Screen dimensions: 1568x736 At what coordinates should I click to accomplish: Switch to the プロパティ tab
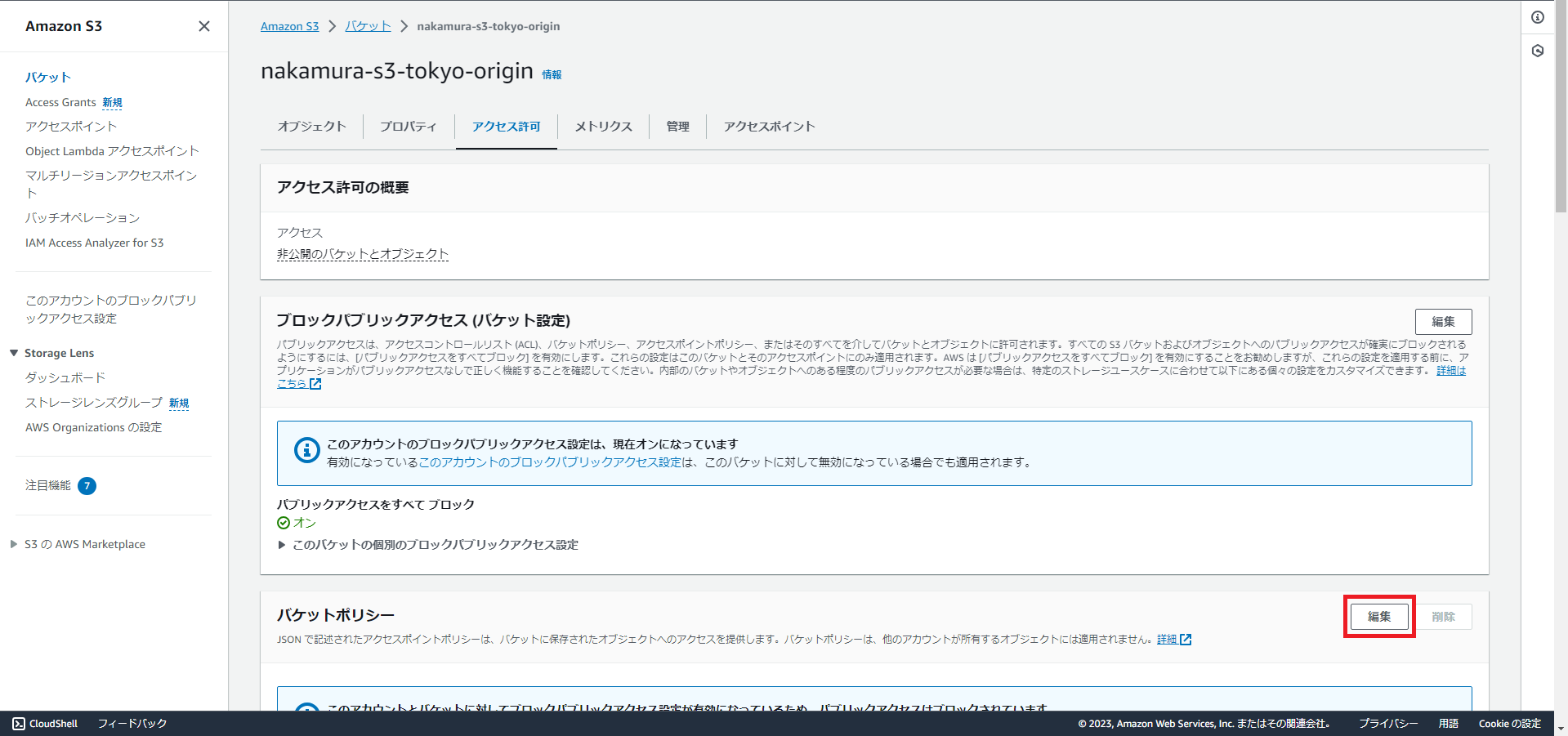(x=408, y=127)
